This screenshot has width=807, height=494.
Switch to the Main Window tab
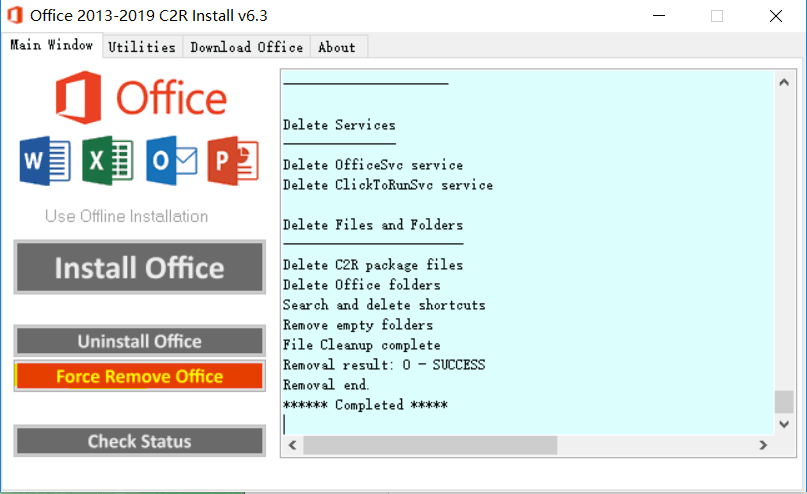tap(51, 45)
